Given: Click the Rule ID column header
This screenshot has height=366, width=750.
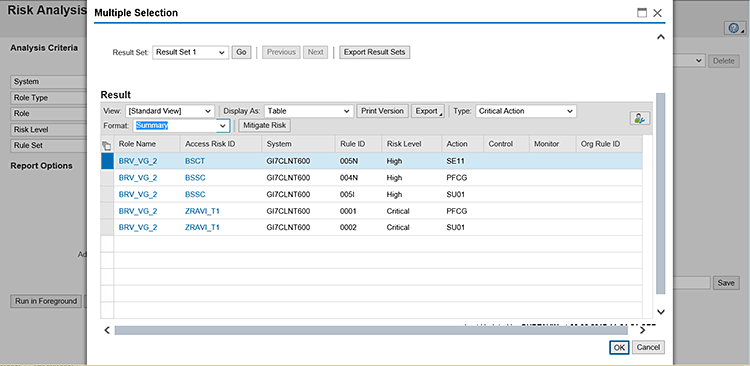Looking at the screenshot, I should pos(358,144).
